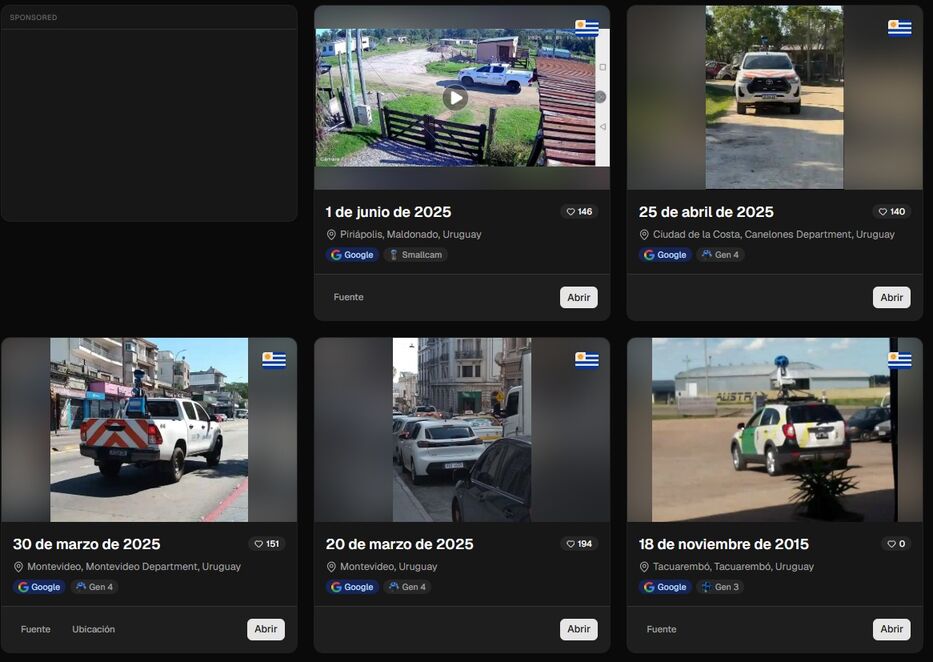Screen dimensions: 933x662
Task: Click Abrir on 30 de marzo card
Action: [x=266, y=629]
